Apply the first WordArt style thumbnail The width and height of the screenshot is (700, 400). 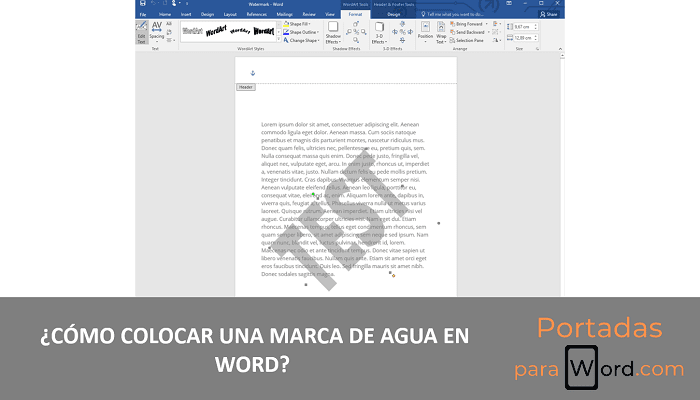(192, 31)
